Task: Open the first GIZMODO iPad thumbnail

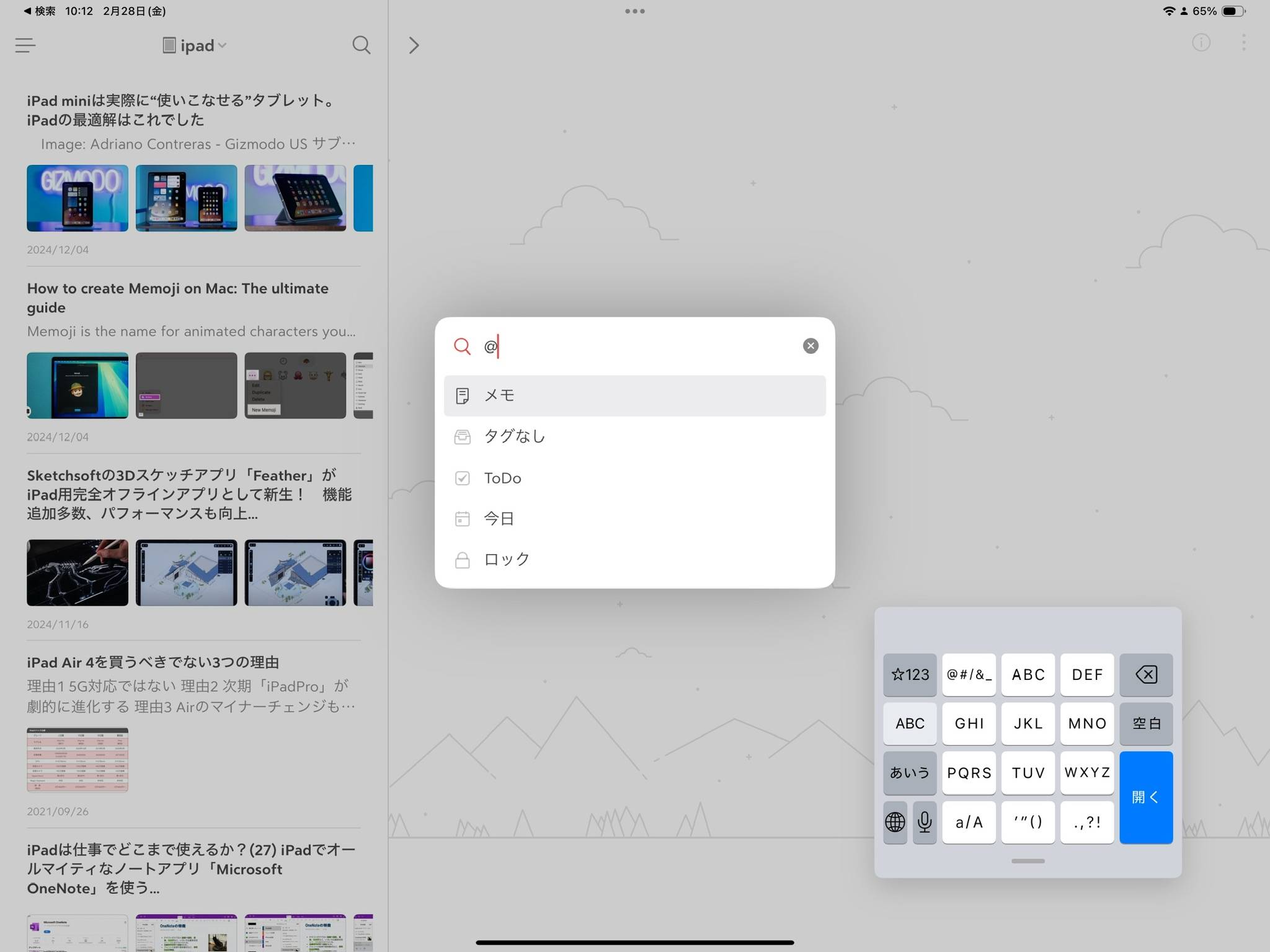Action: (78, 198)
